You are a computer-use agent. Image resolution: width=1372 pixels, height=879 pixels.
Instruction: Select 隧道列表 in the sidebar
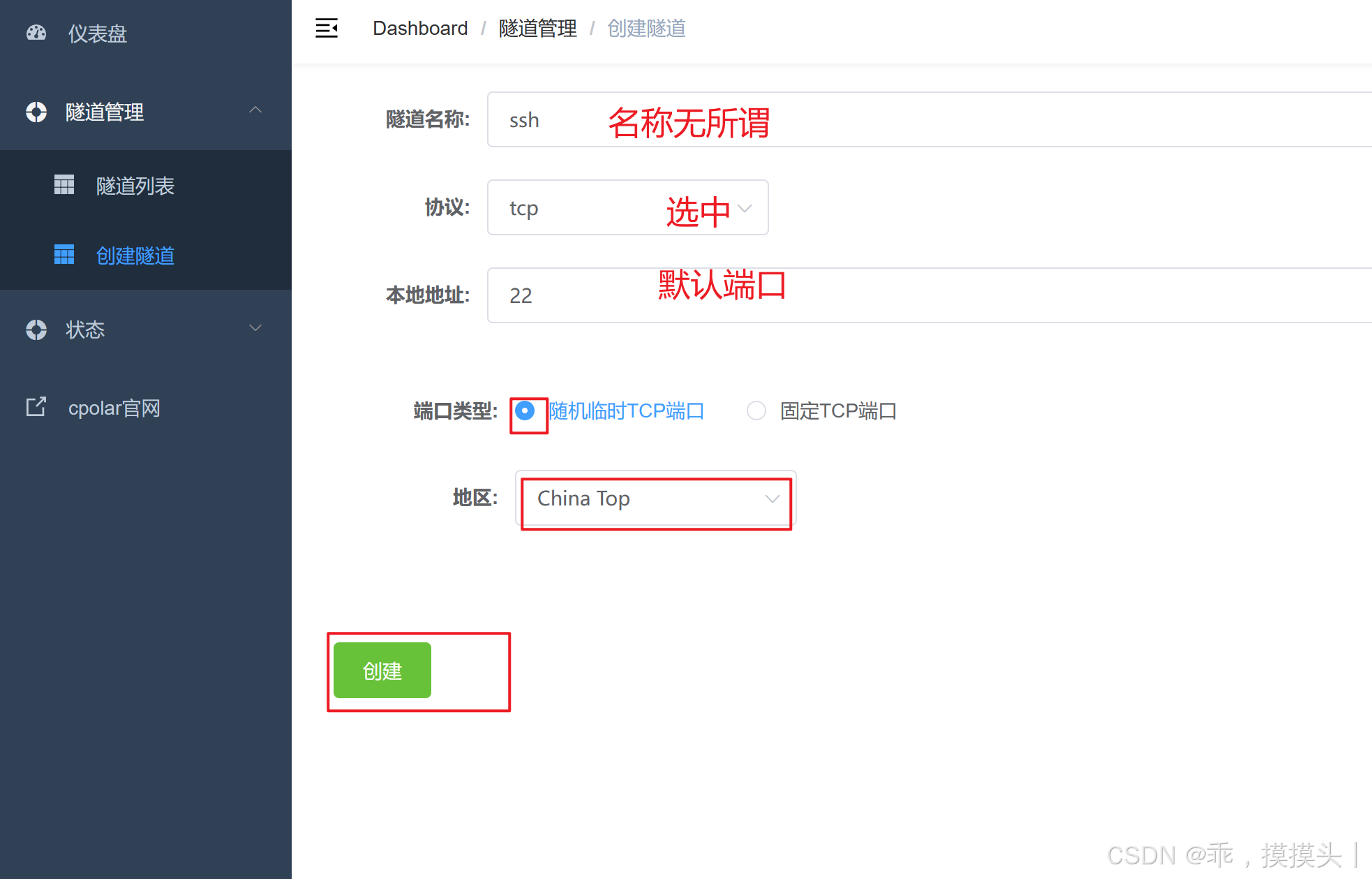coord(135,184)
